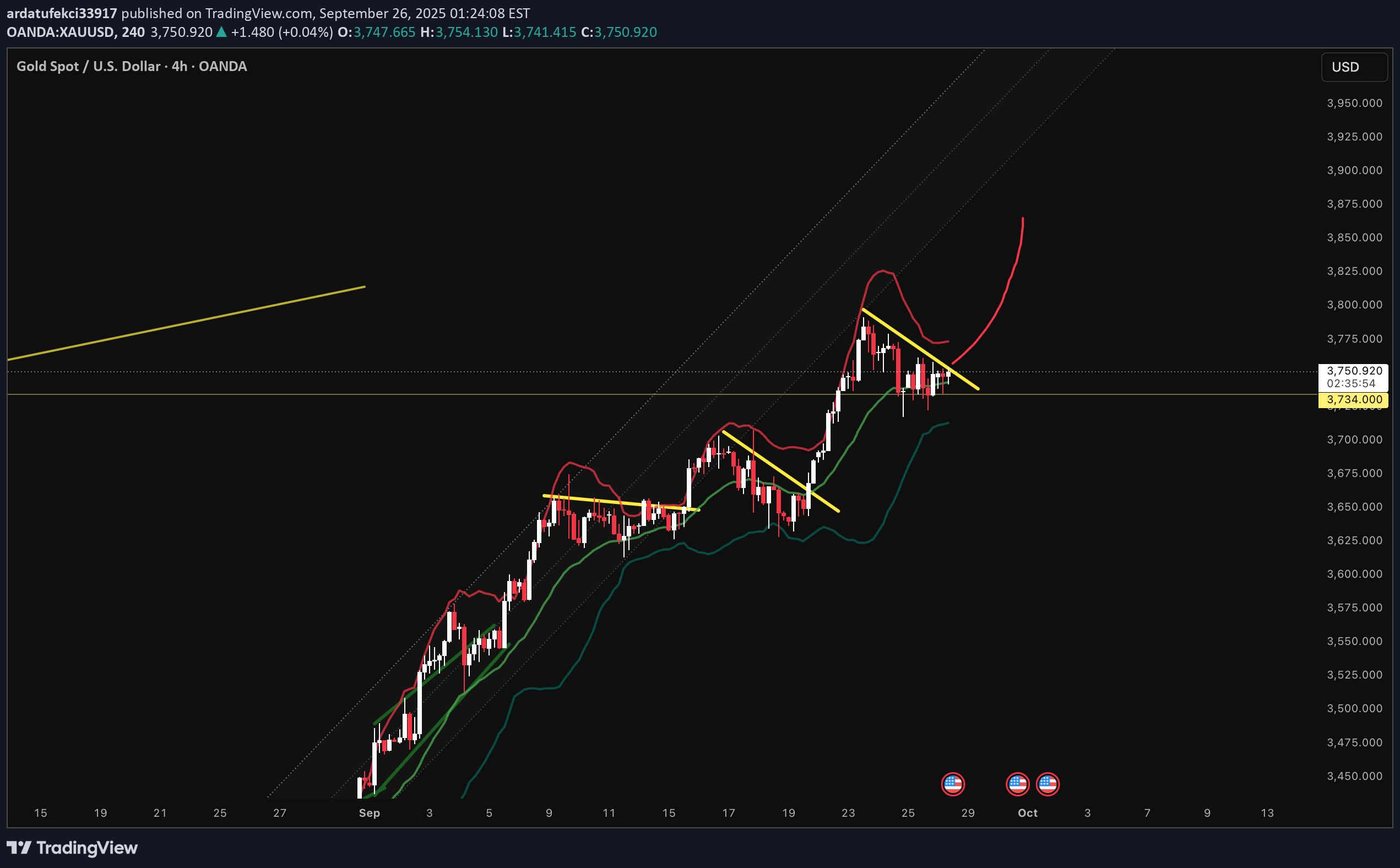The width and height of the screenshot is (1400, 868).
Task: Click the Sep label on the time axis
Action: pyautogui.click(x=369, y=813)
